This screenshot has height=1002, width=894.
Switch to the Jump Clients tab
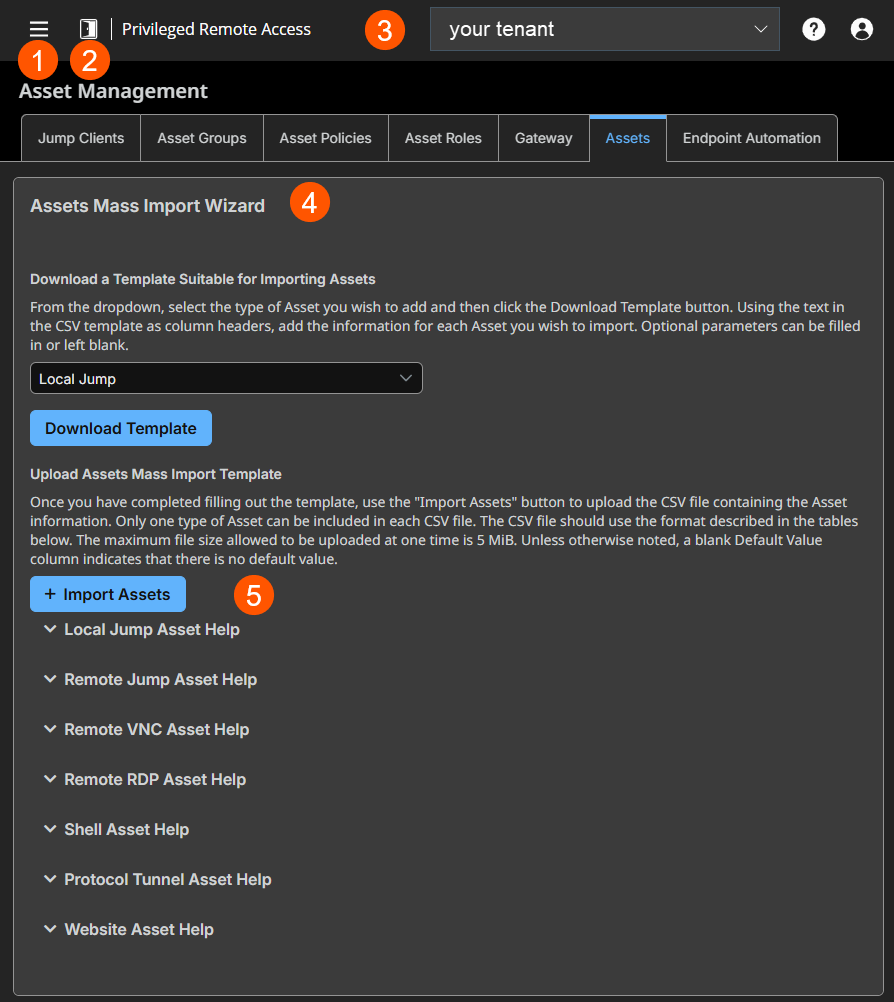80,138
